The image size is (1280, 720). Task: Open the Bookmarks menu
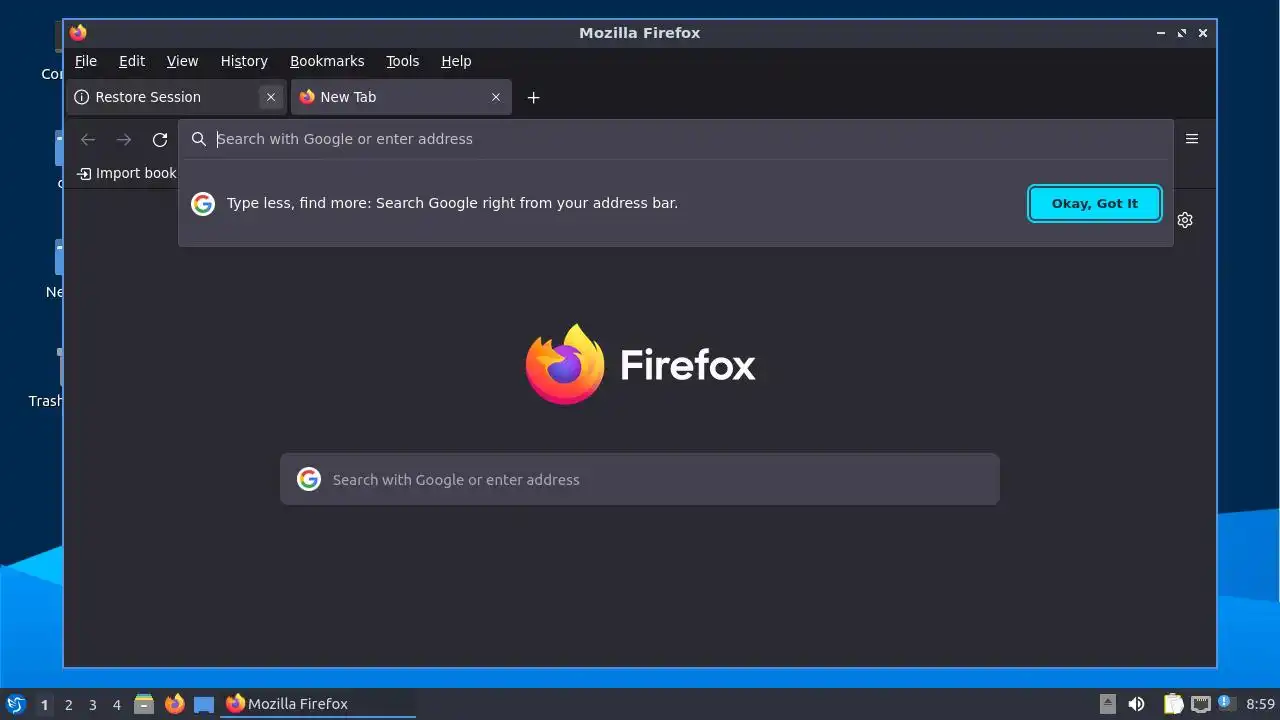click(327, 61)
